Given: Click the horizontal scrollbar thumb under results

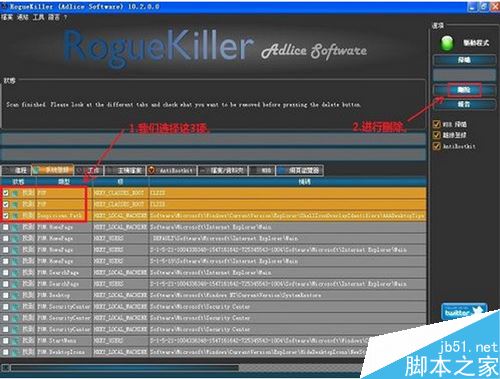Looking at the screenshot, I should 125,368.
